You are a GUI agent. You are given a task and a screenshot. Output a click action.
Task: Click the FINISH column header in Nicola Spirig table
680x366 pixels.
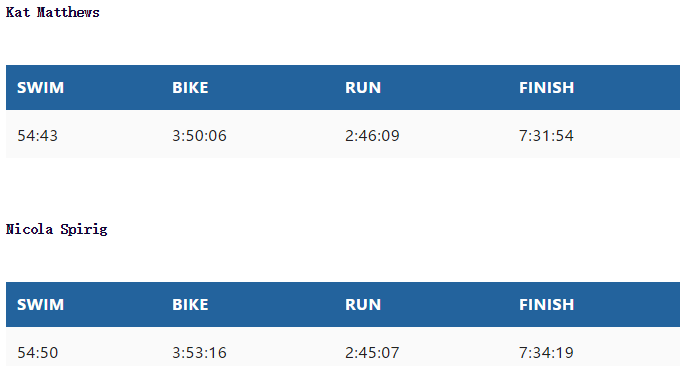click(546, 304)
